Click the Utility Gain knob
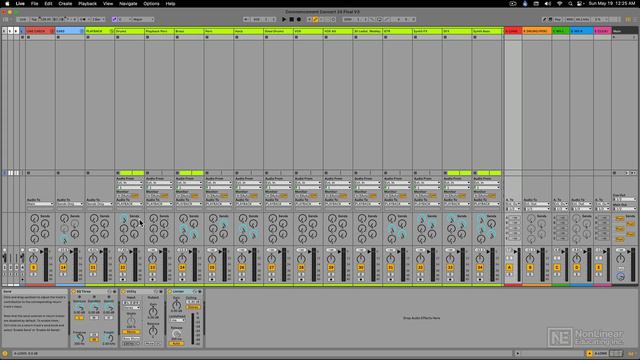 [x=153, y=312]
